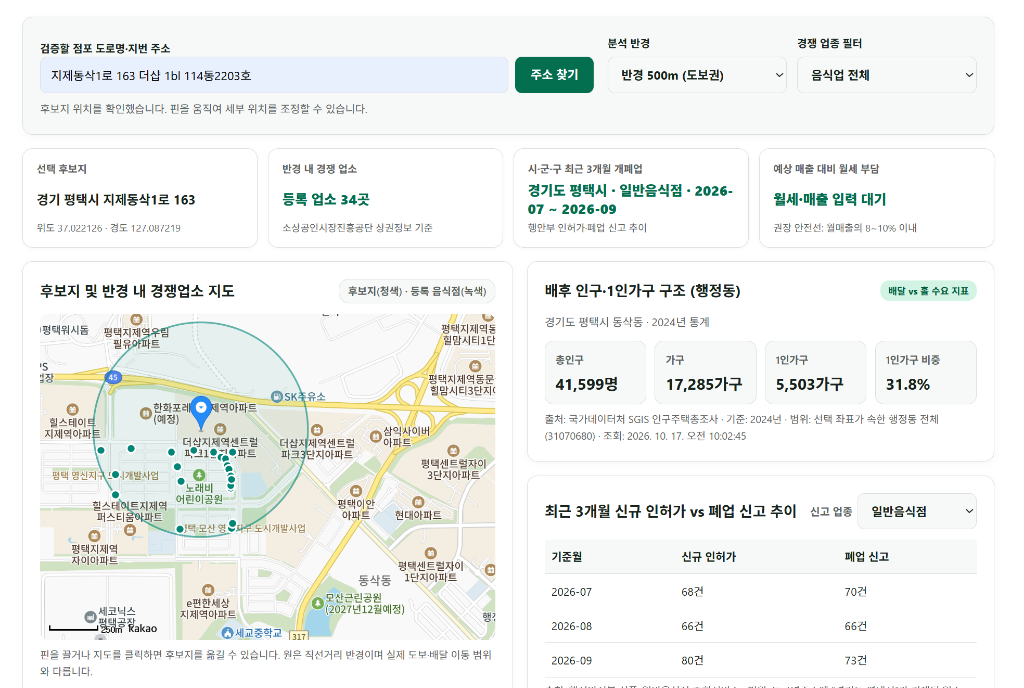Click the store address input field
The width and height of the screenshot is (1024, 688).
(x=274, y=75)
